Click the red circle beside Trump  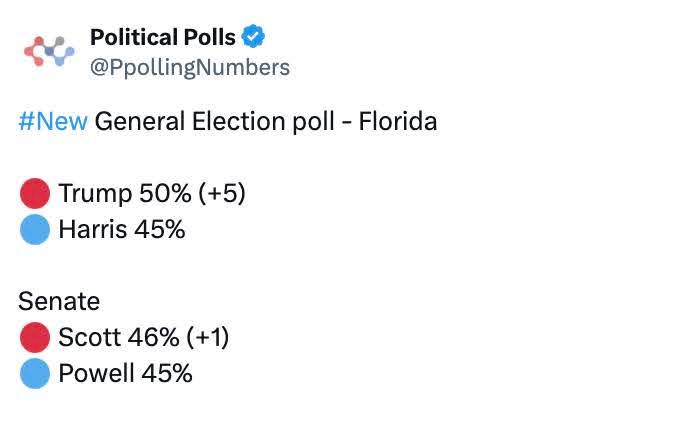click(35, 192)
